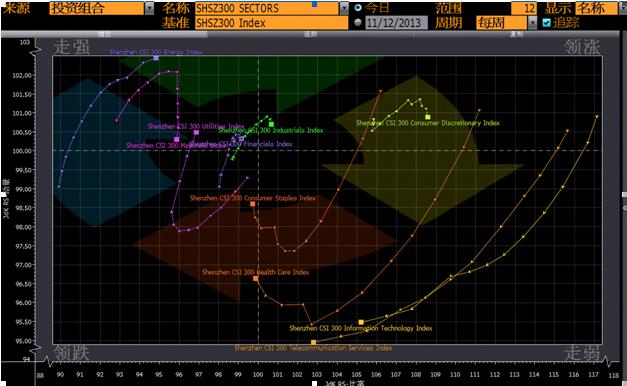Select the Consumer Staples Index square marker
Screen dimensions: 627x386
[253, 204]
